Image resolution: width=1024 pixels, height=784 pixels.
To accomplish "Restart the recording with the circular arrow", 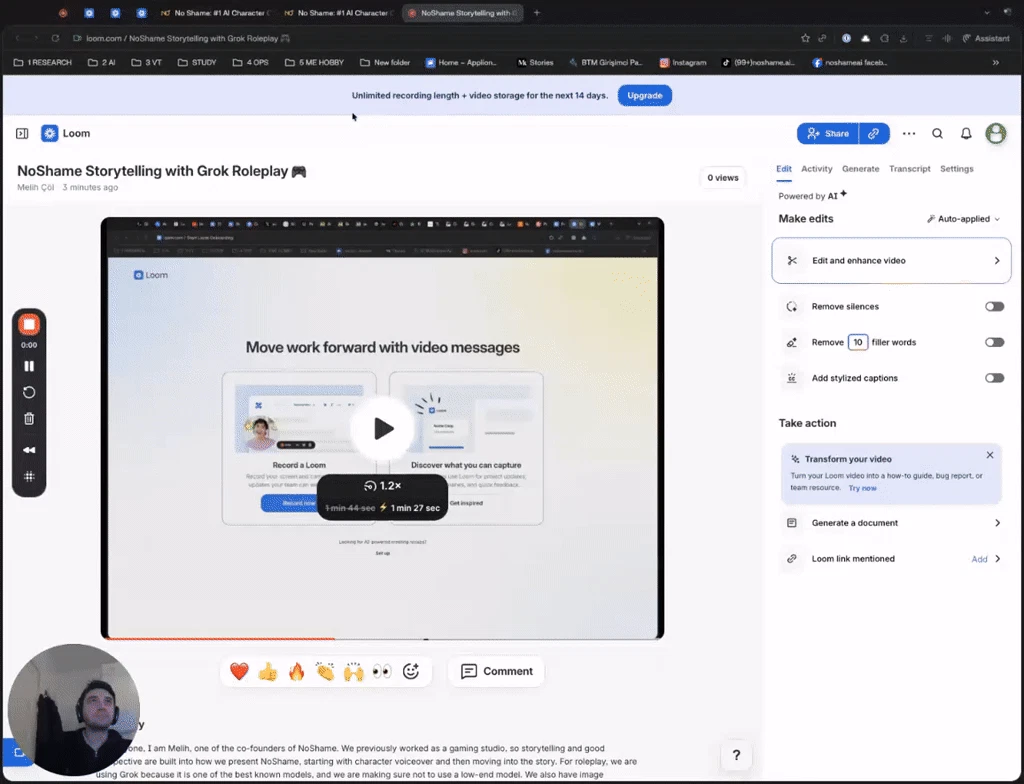I will [x=29, y=393].
